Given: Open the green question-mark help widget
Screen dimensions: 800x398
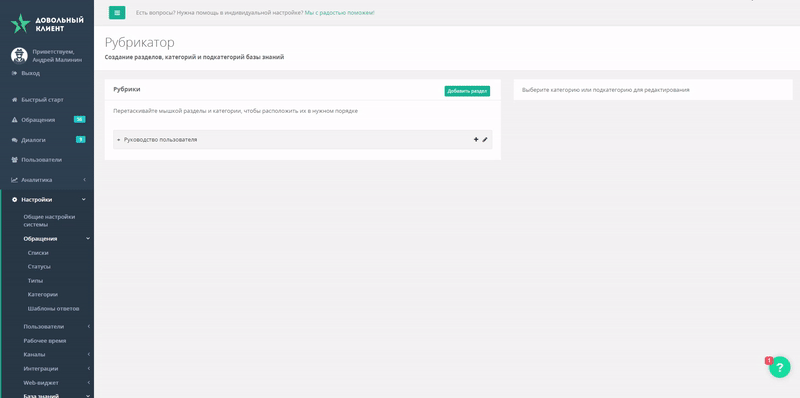Looking at the screenshot, I should click(780, 367).
